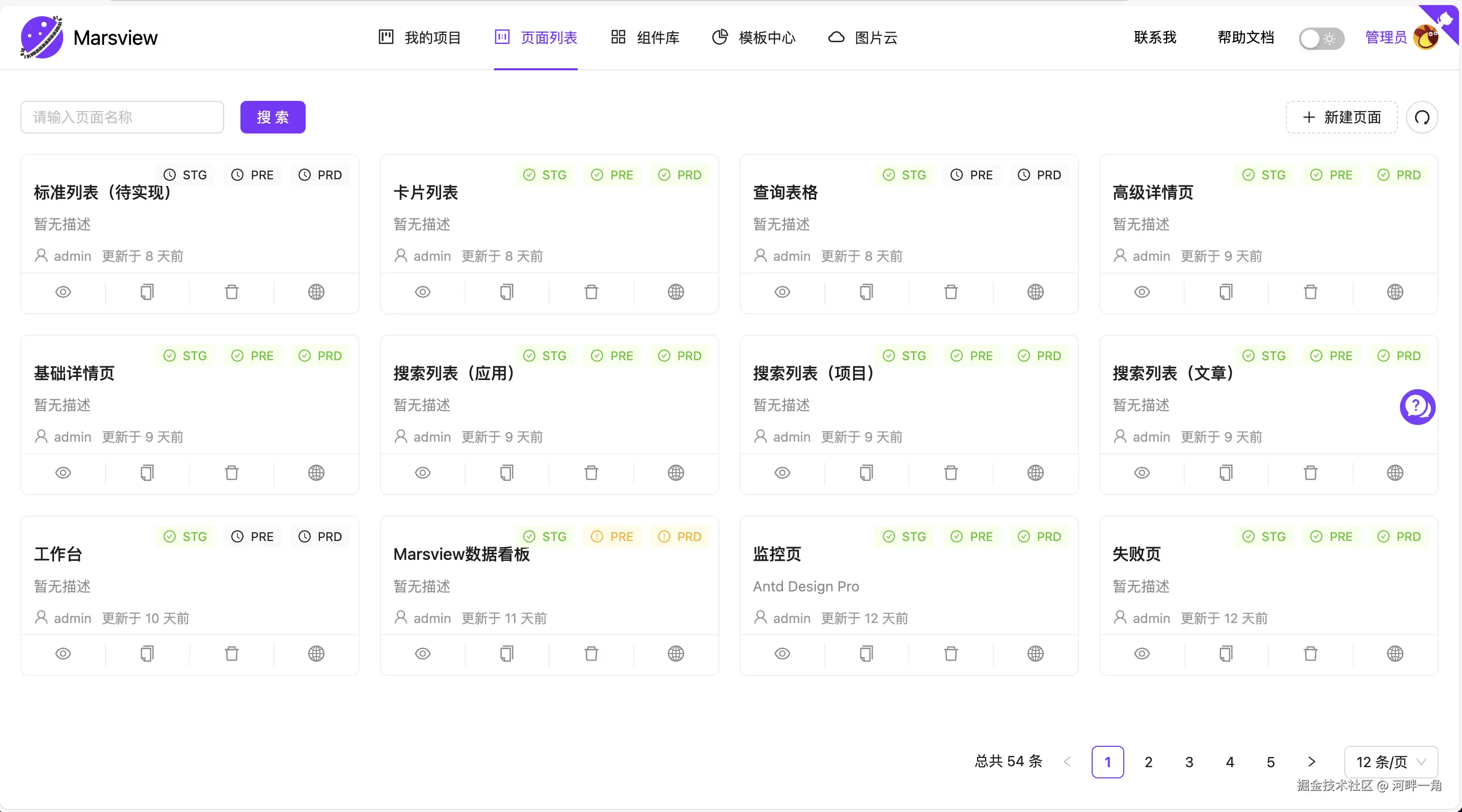Preview 标准列表 page via eye icon

63,292
